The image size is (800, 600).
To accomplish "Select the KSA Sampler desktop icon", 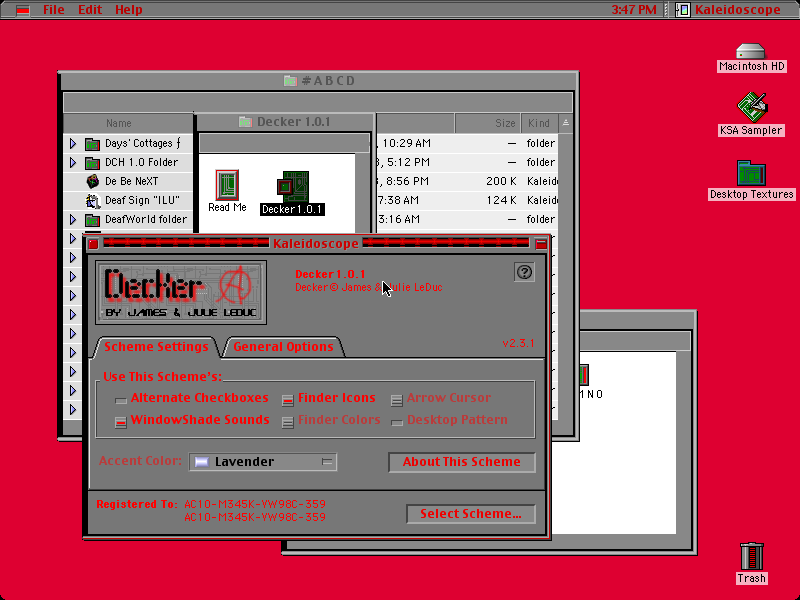I will click(x=752, y=107).
